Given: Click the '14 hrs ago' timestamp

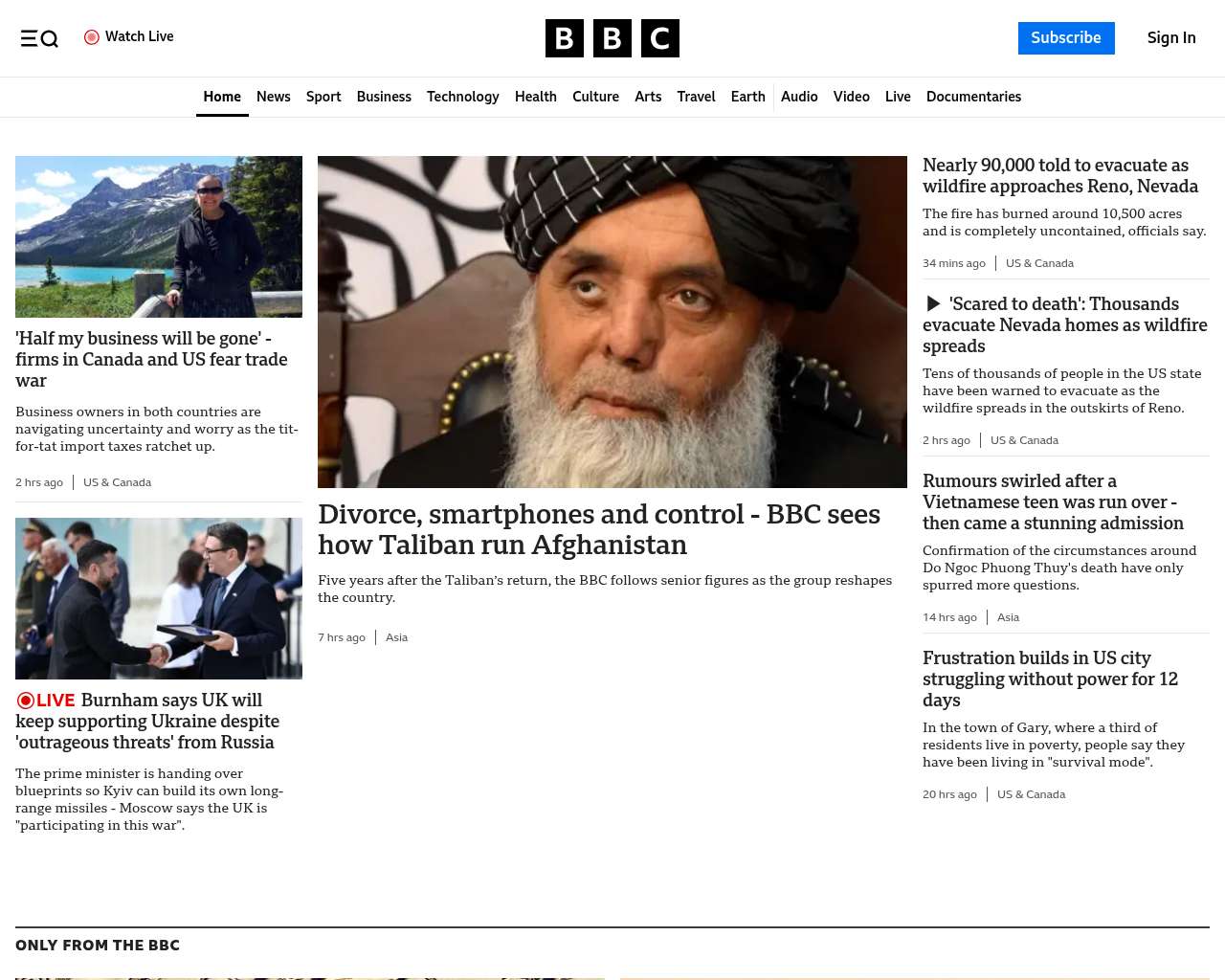Looking at the screenshot, I should tap(949, 617).
